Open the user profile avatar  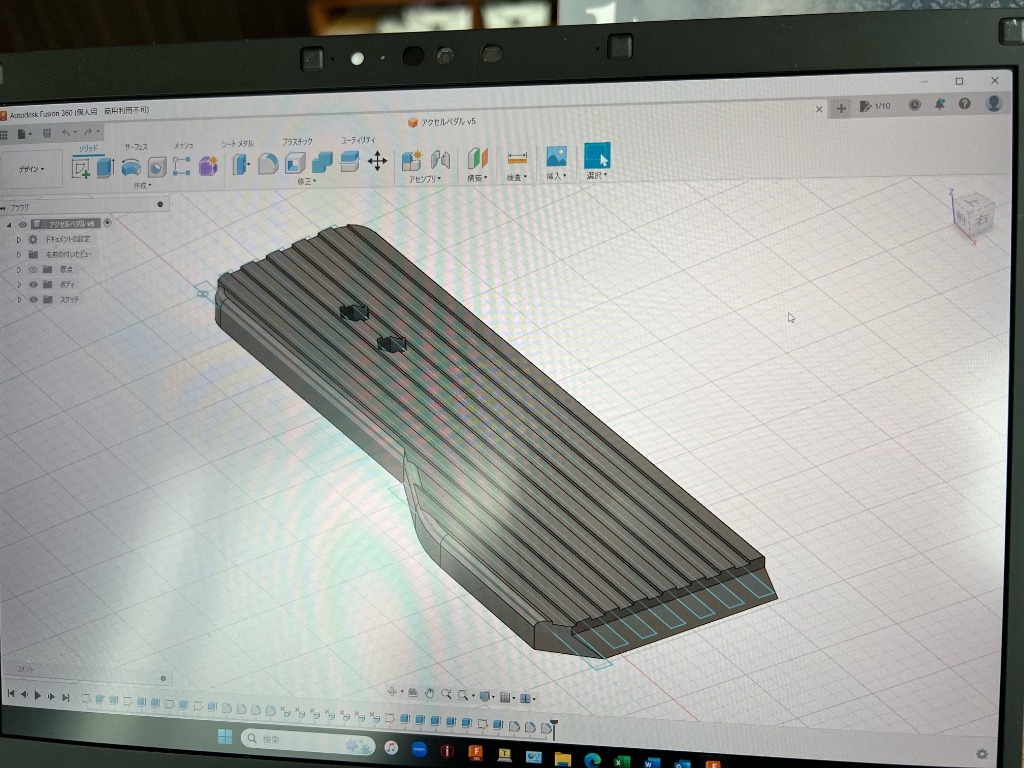coord(993,103)
